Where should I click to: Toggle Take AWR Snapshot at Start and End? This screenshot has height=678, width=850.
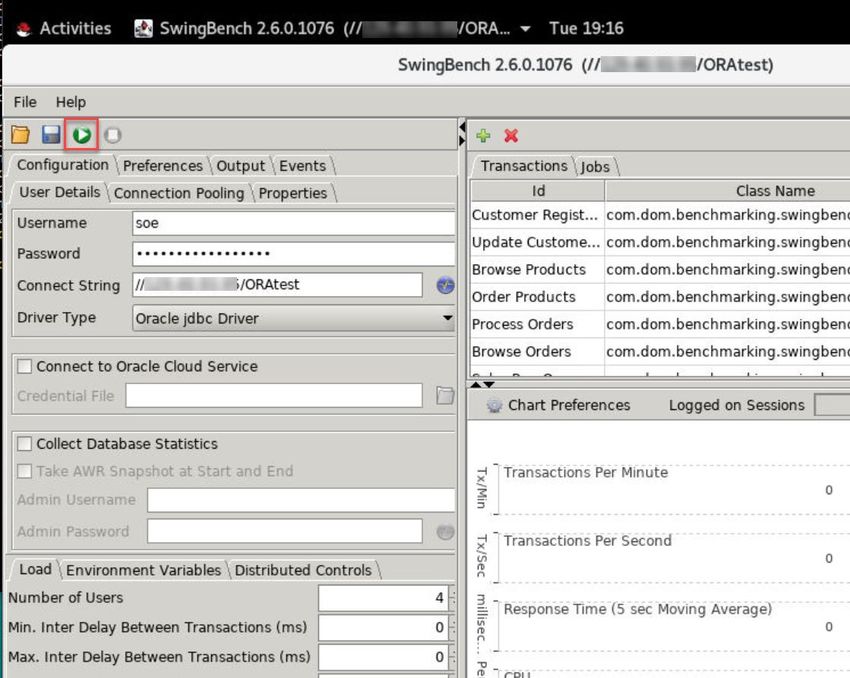24,471
